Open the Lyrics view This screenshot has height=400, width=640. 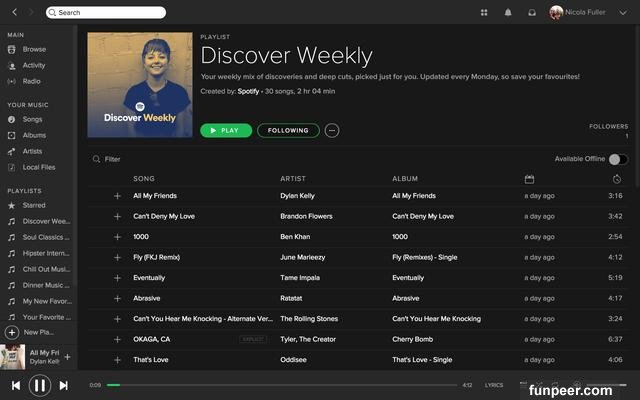point(494,385)
